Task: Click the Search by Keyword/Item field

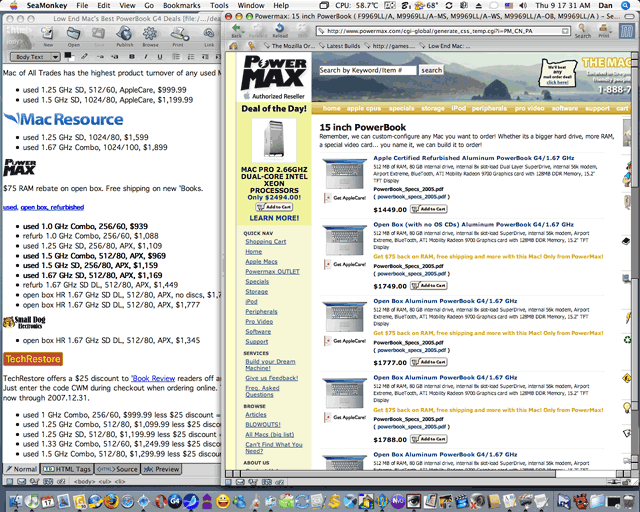Action: point(367,70)
